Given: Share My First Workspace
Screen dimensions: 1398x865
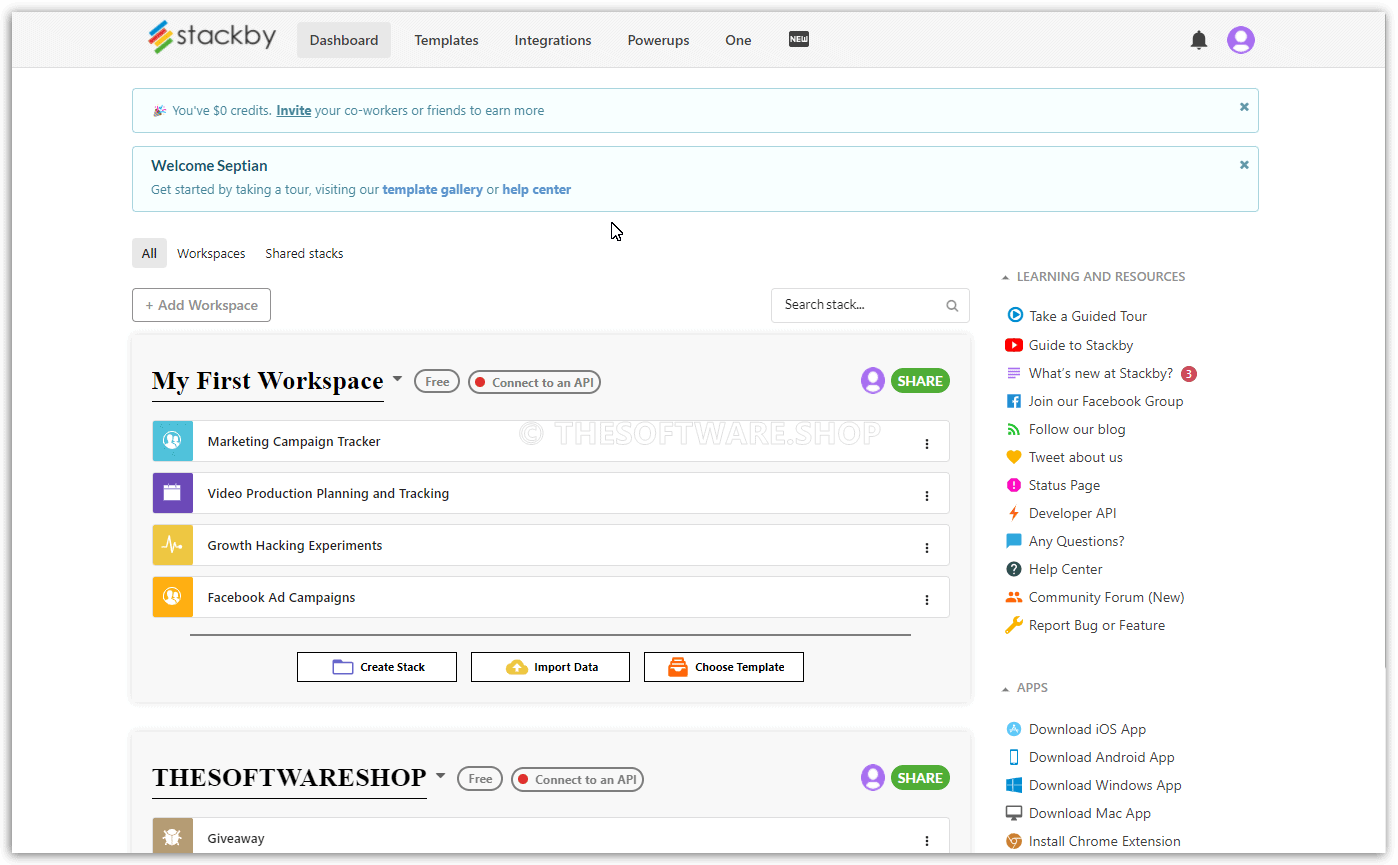Looking at the screenshot, I should 920,381.
